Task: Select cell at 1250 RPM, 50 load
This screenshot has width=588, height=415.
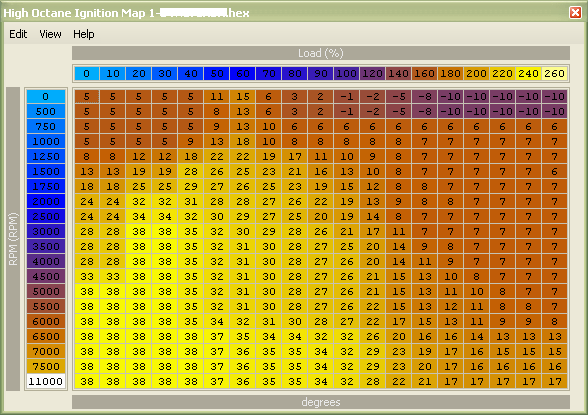Action: 217,156
